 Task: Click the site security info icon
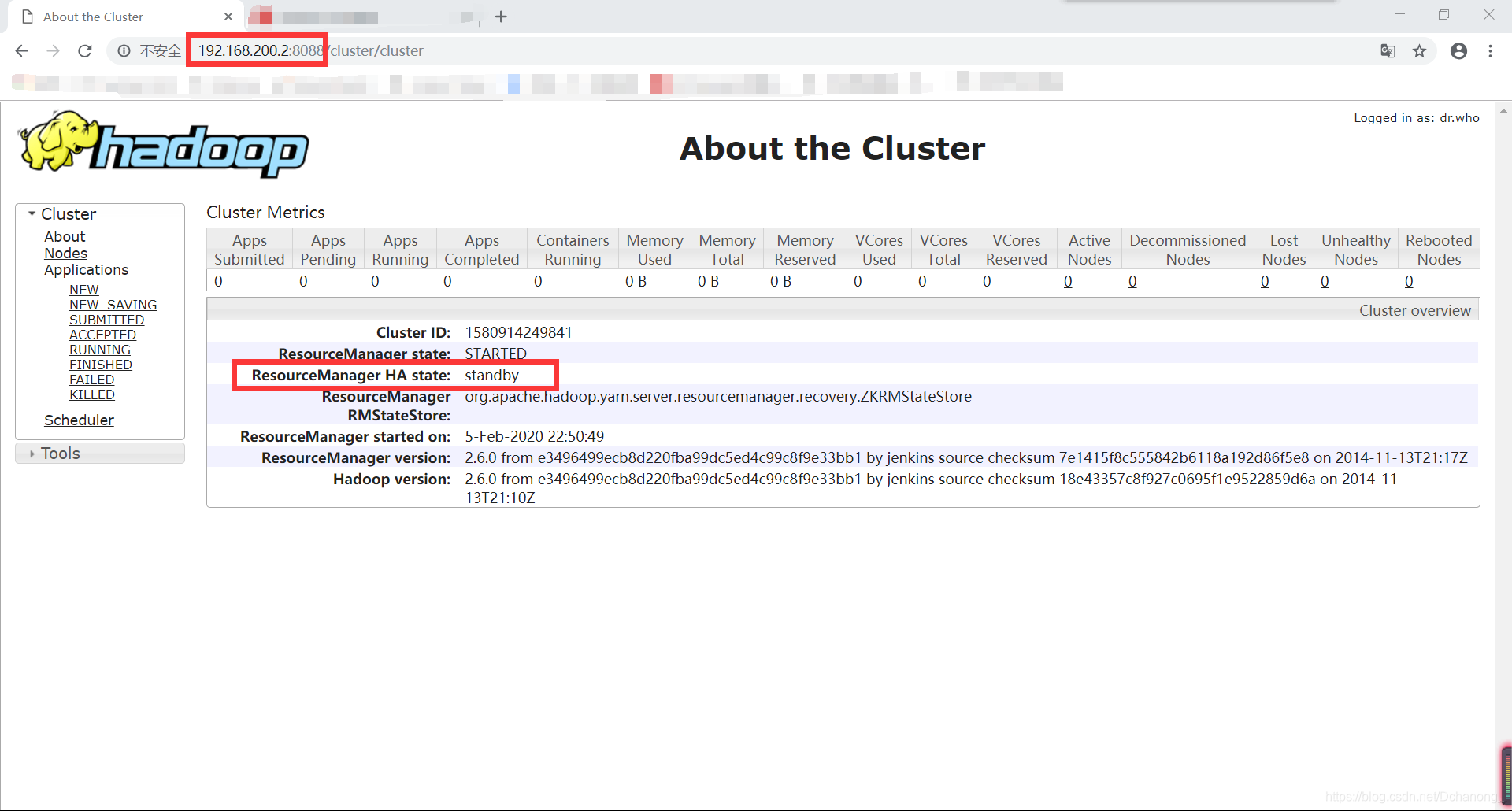point(124,51)
